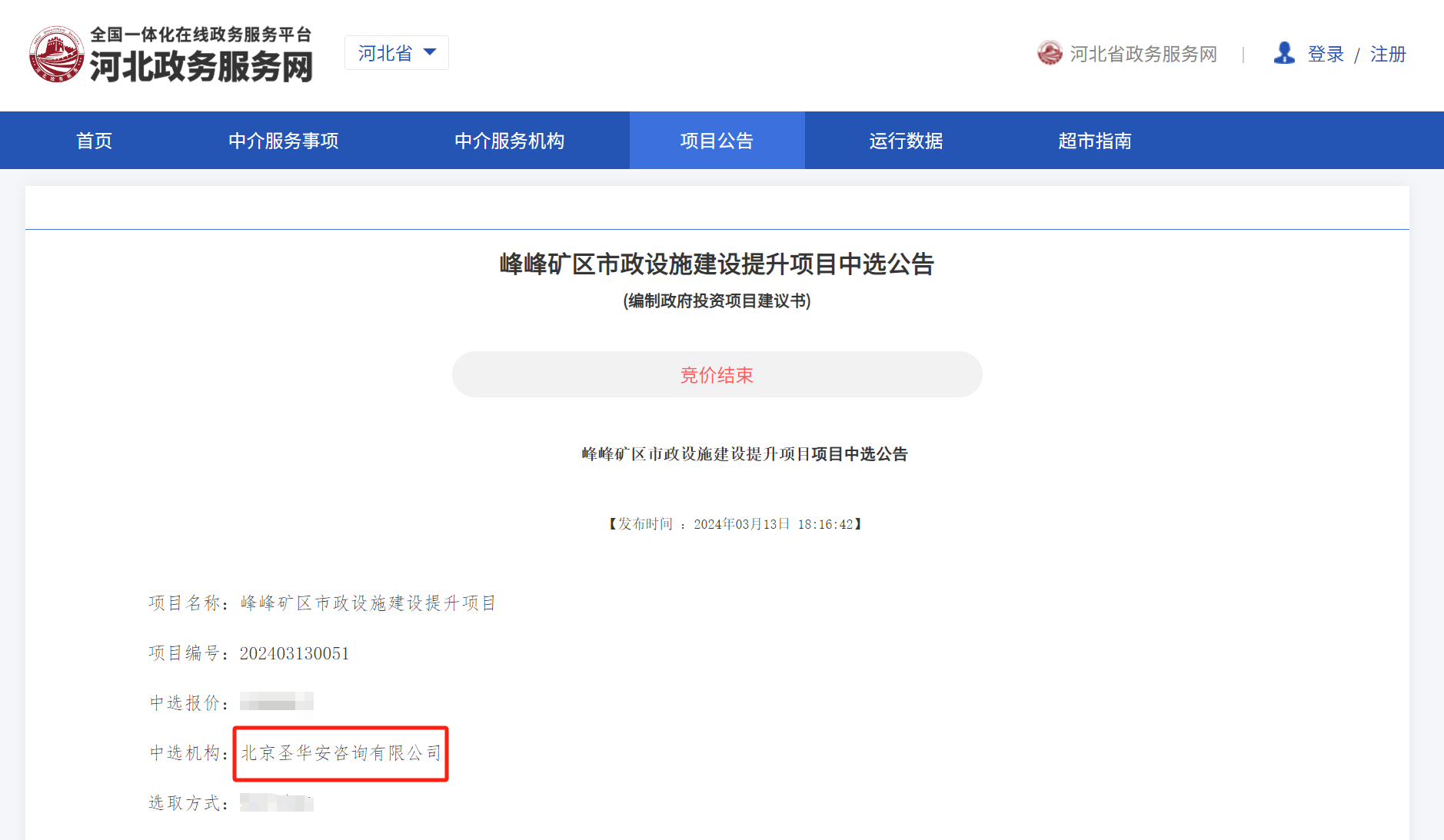Click the 登录 login link

click(1326, 54)
